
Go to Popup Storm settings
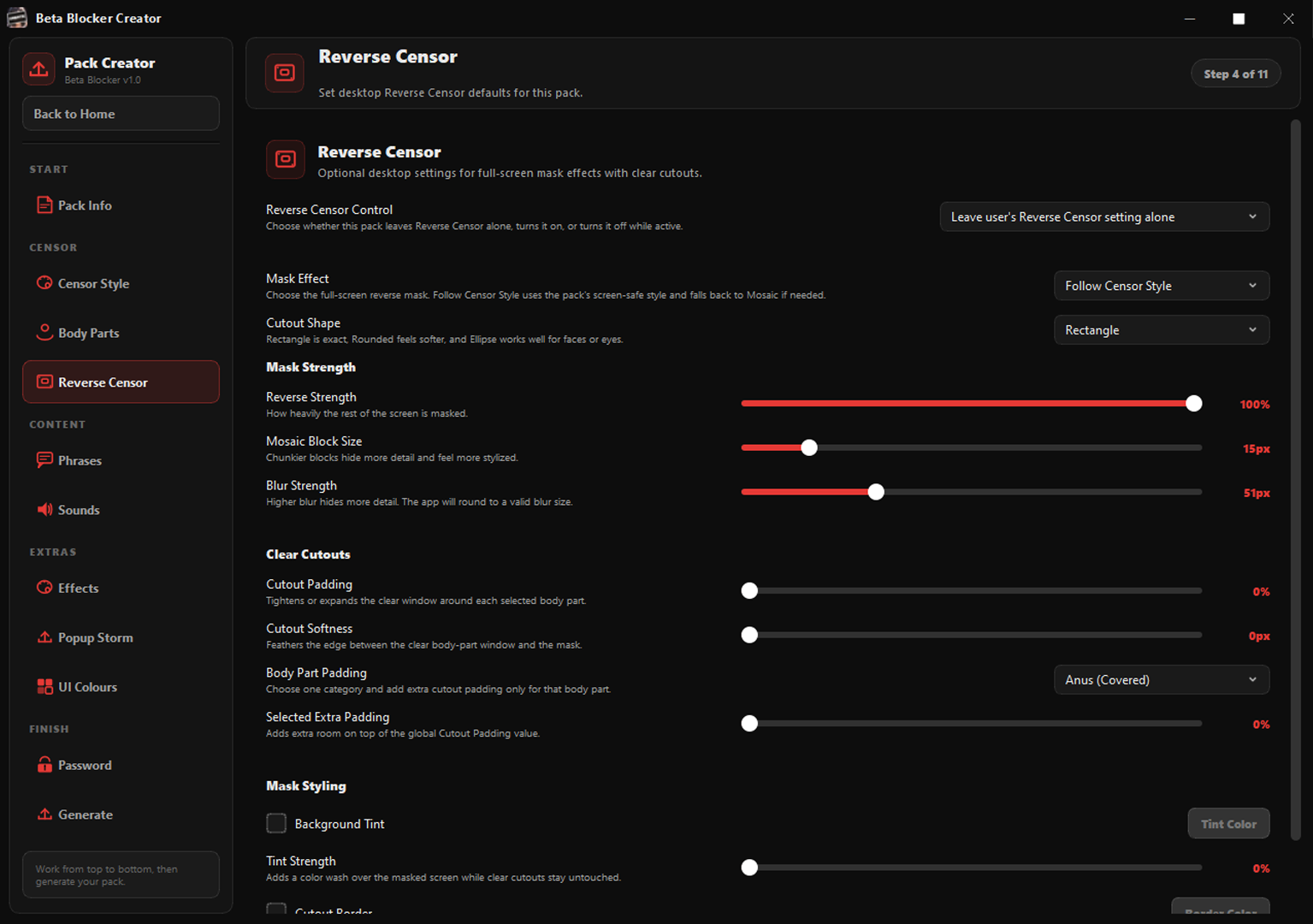[x=121, y=637]
